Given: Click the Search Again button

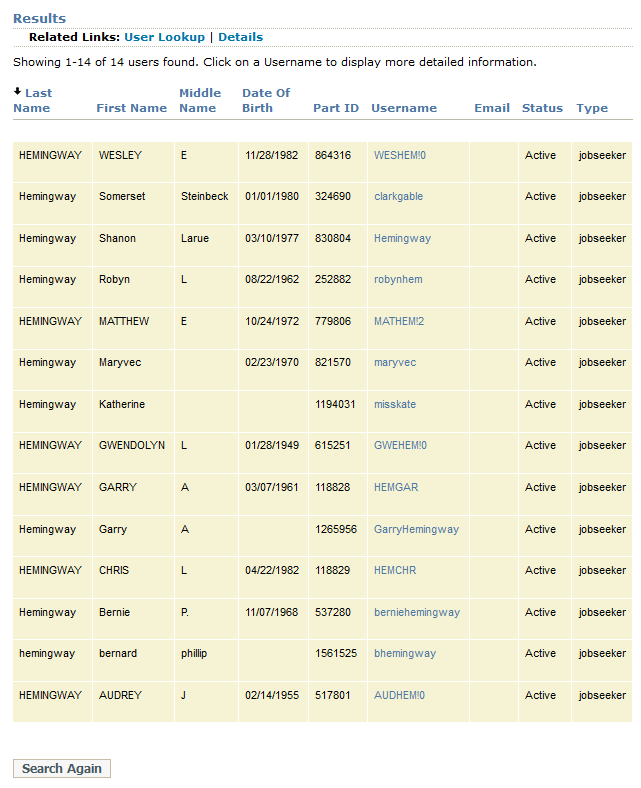Looking at the screenshot, I should (x=62, y=768).
